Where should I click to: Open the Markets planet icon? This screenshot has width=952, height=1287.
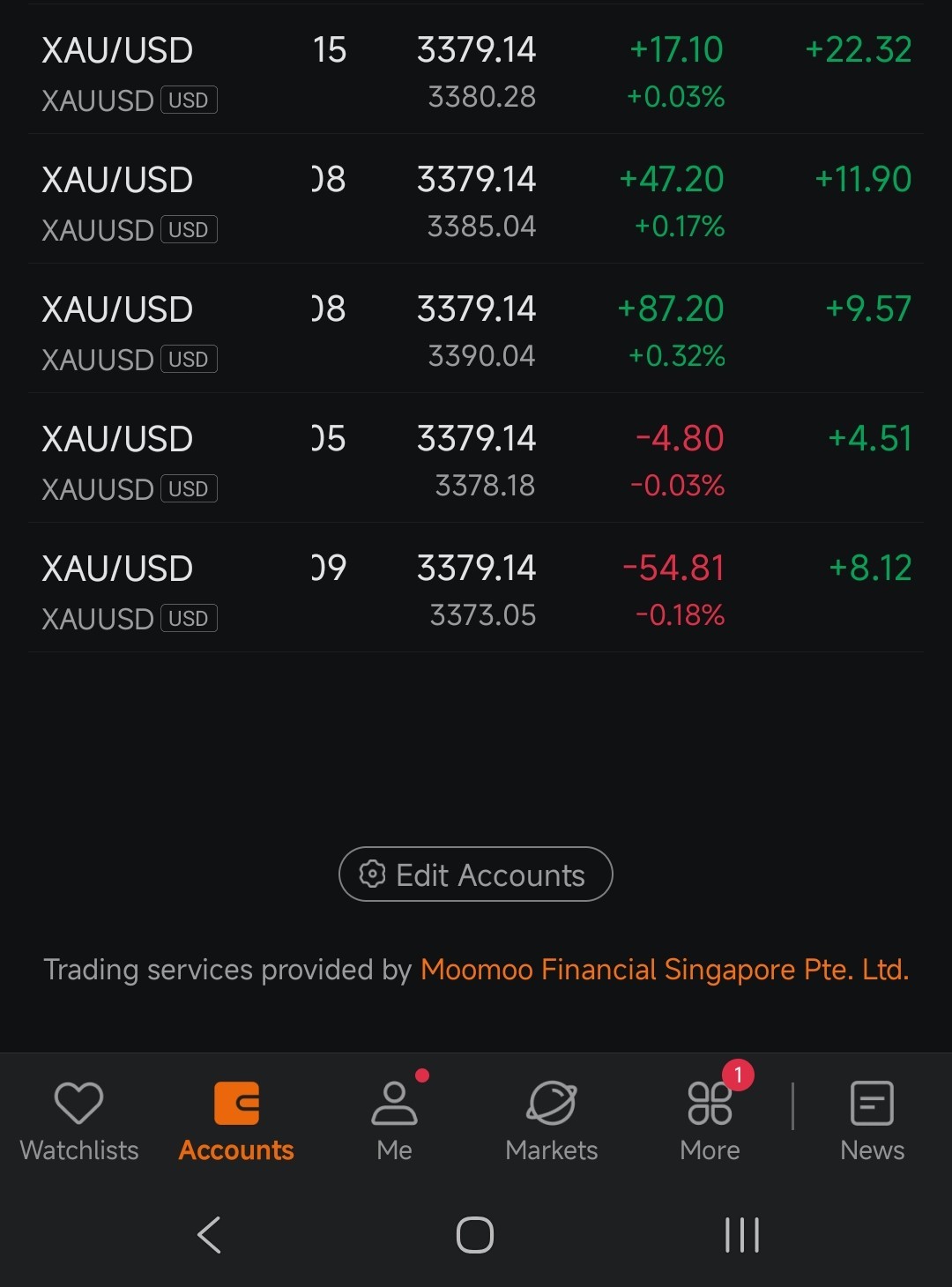tap(552, 1103)
